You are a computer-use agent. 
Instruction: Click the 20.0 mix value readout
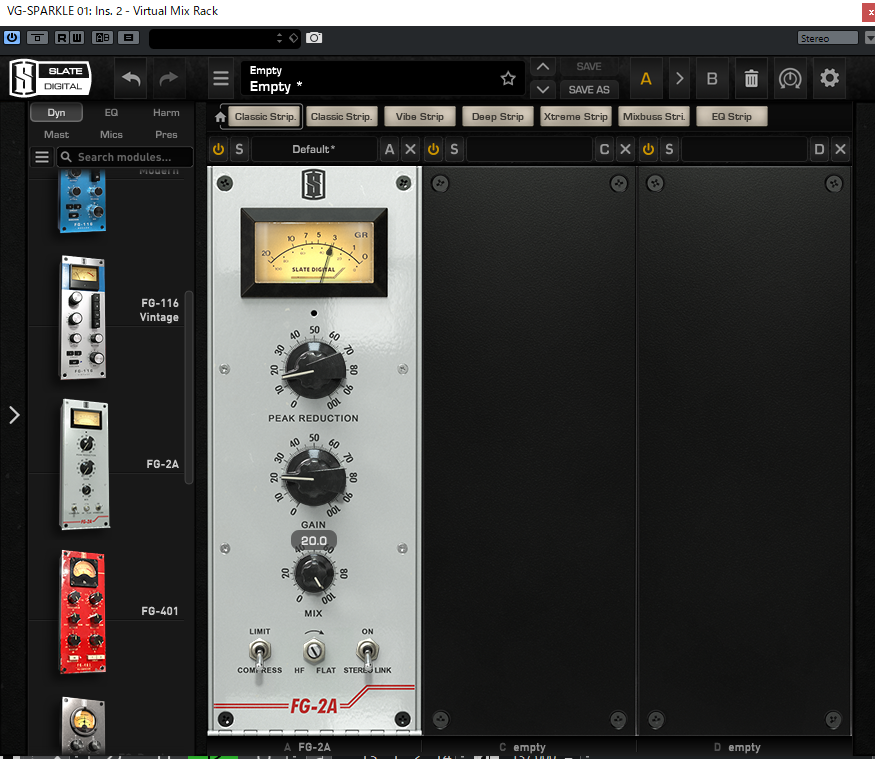pyautogui.click(x=314, y=540)
